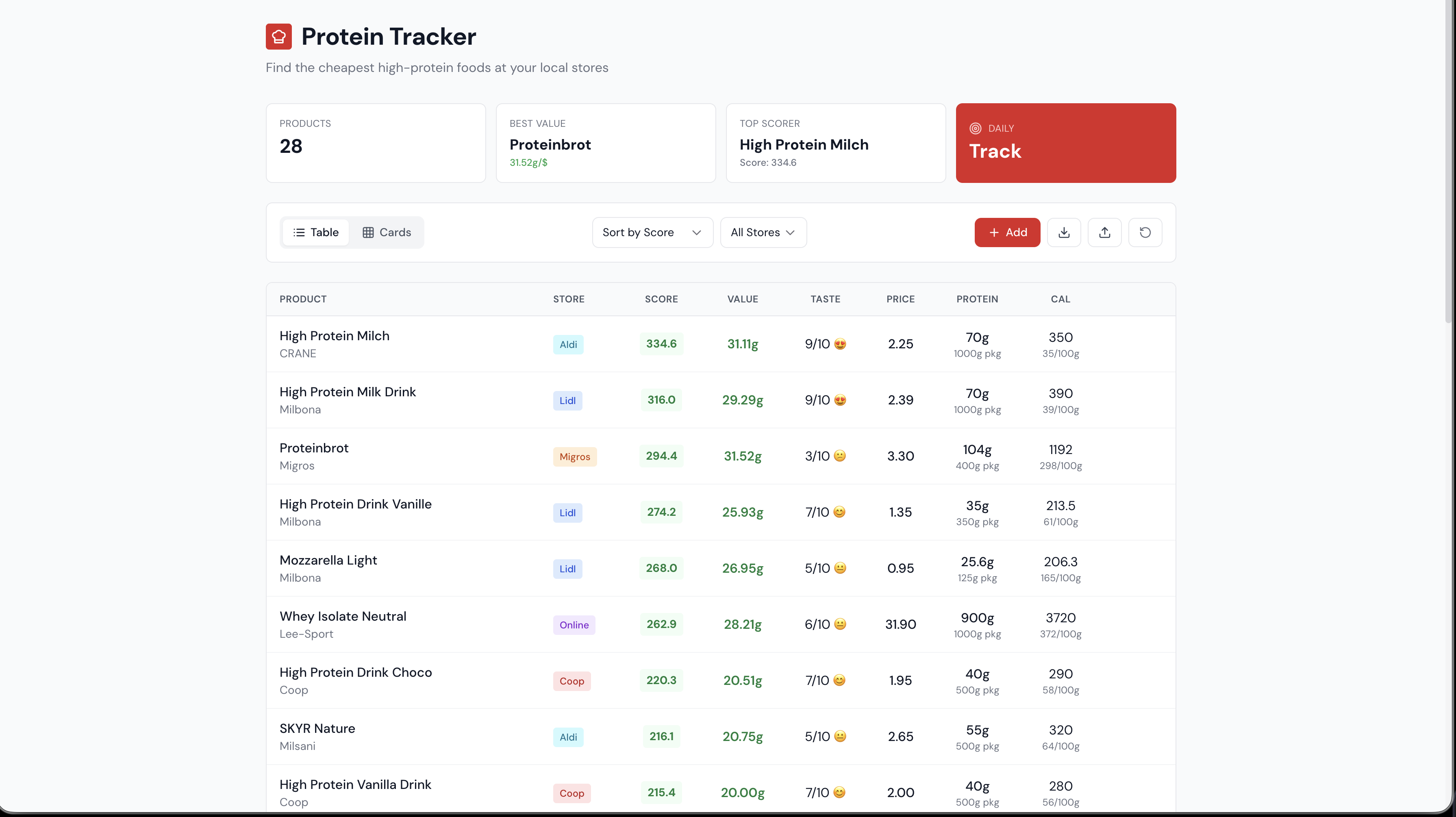Click the chef hat logo icon
This screenshot has width=1456, height=817.
(x=278, y=36)
